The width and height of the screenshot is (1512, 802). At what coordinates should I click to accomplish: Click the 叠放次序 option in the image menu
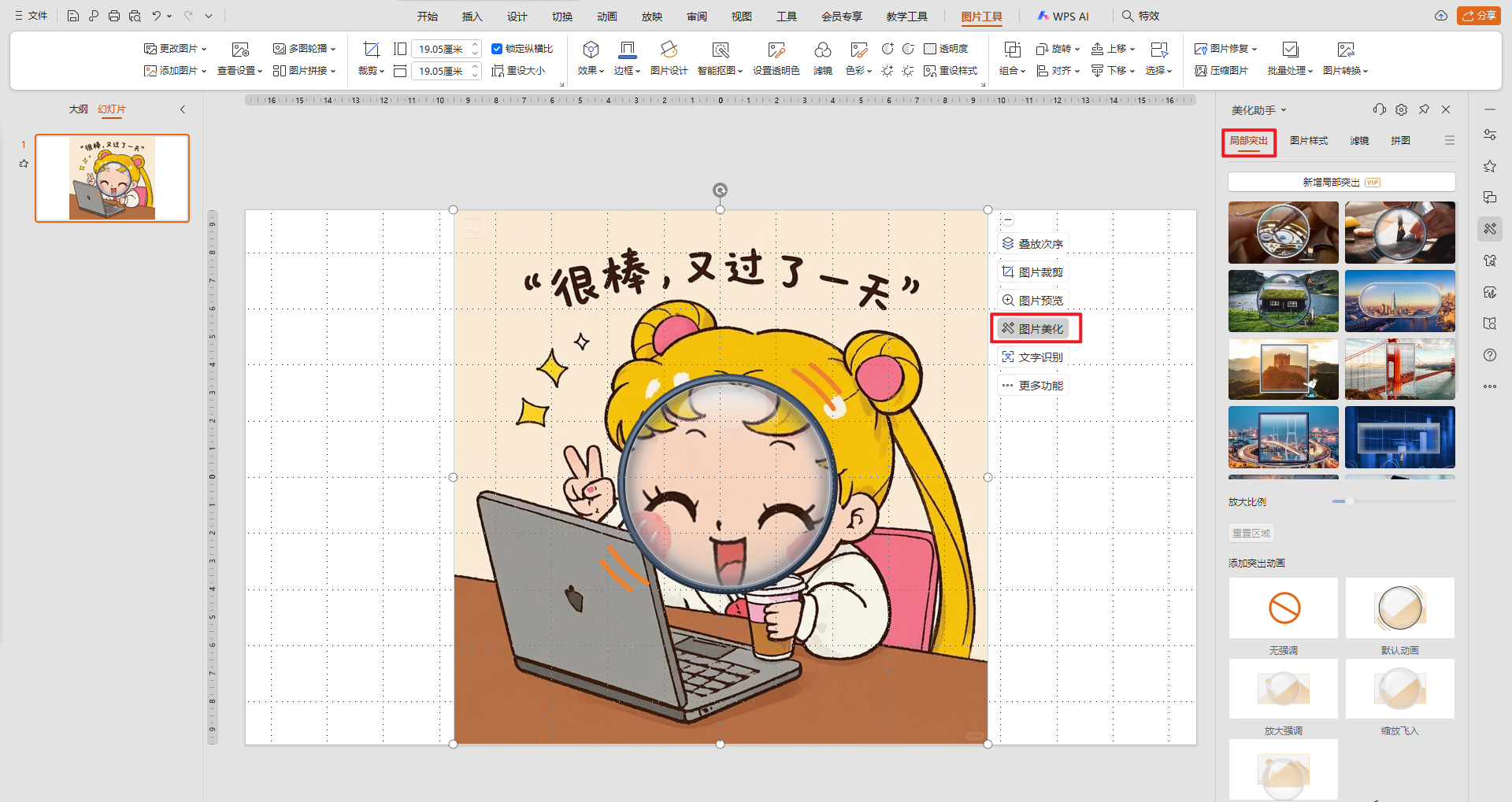[x=1034, y=243]
